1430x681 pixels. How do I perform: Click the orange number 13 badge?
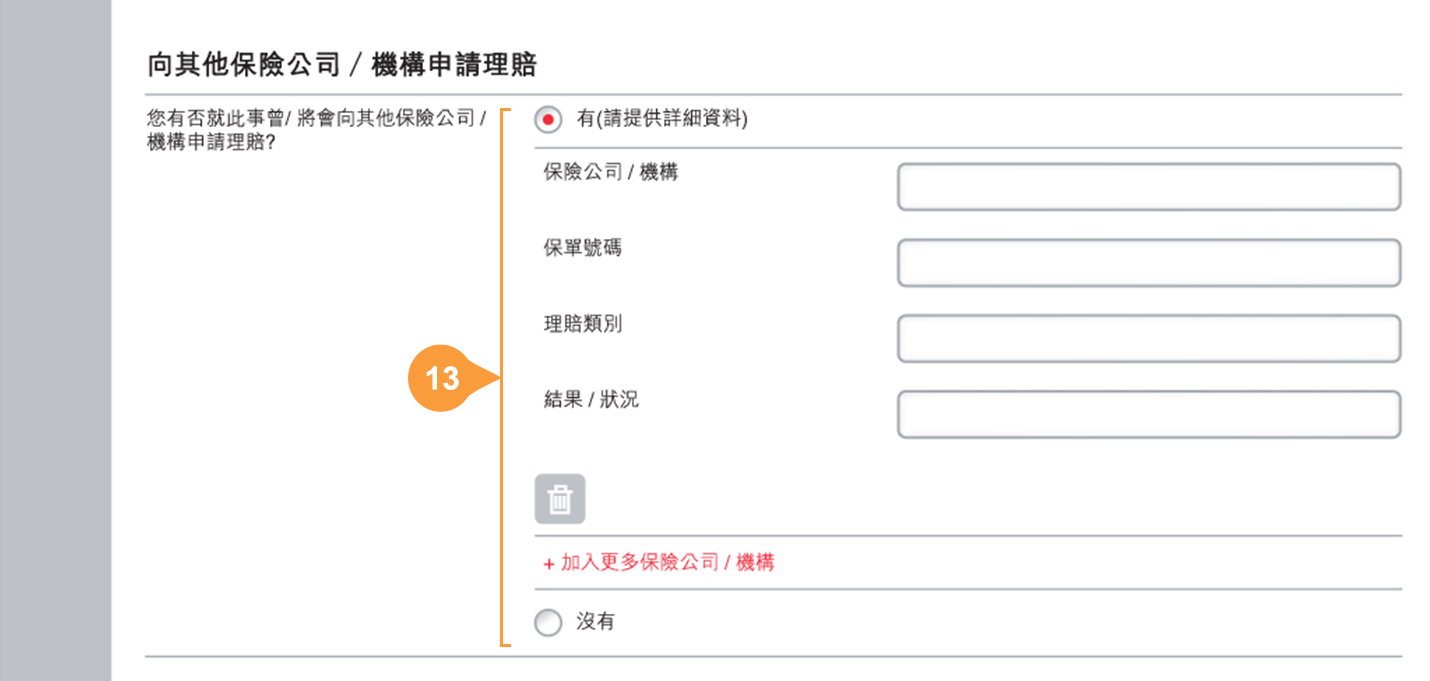pos(441,379)
